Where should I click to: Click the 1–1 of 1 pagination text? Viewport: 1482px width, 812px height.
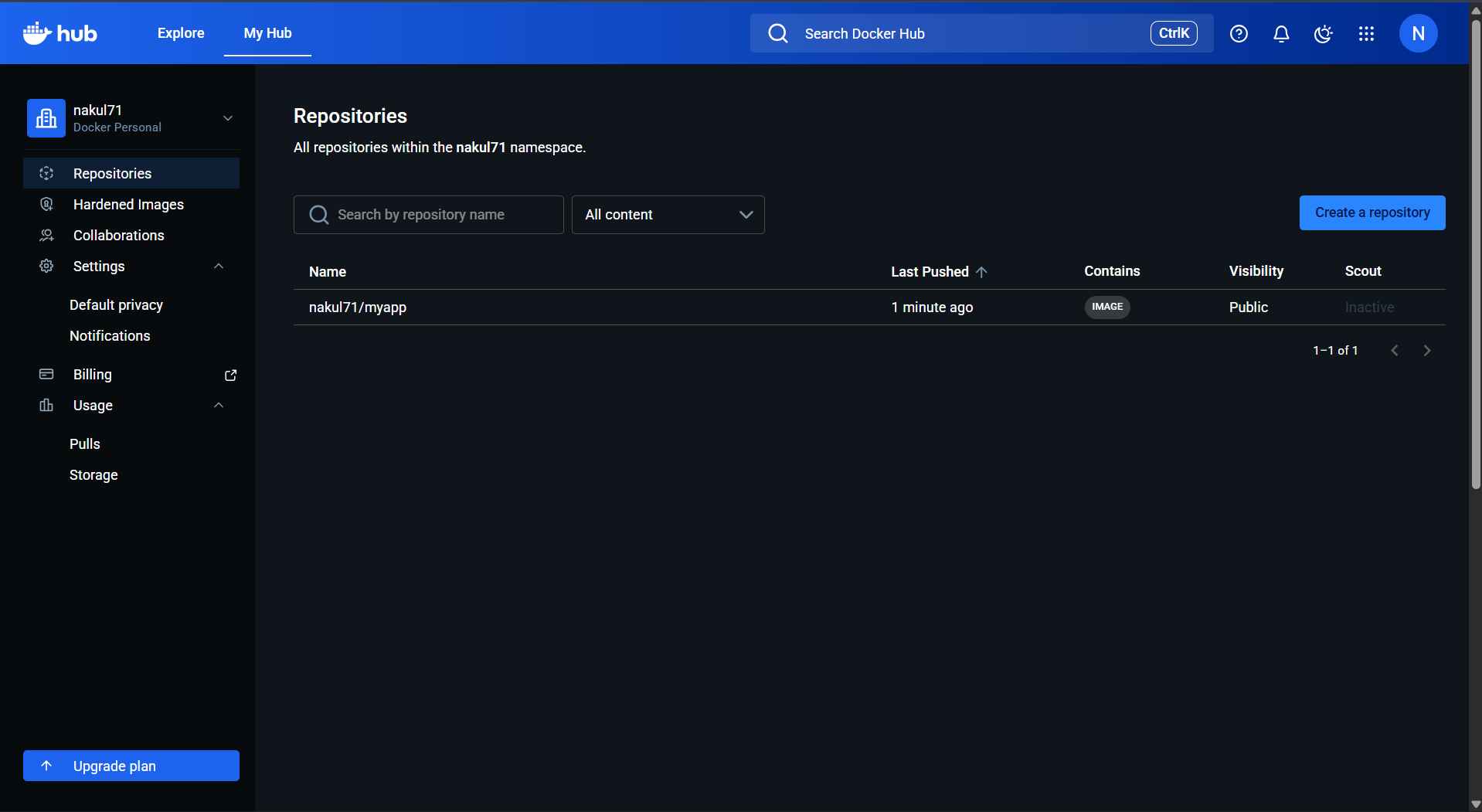click(x=1335, y=351)
